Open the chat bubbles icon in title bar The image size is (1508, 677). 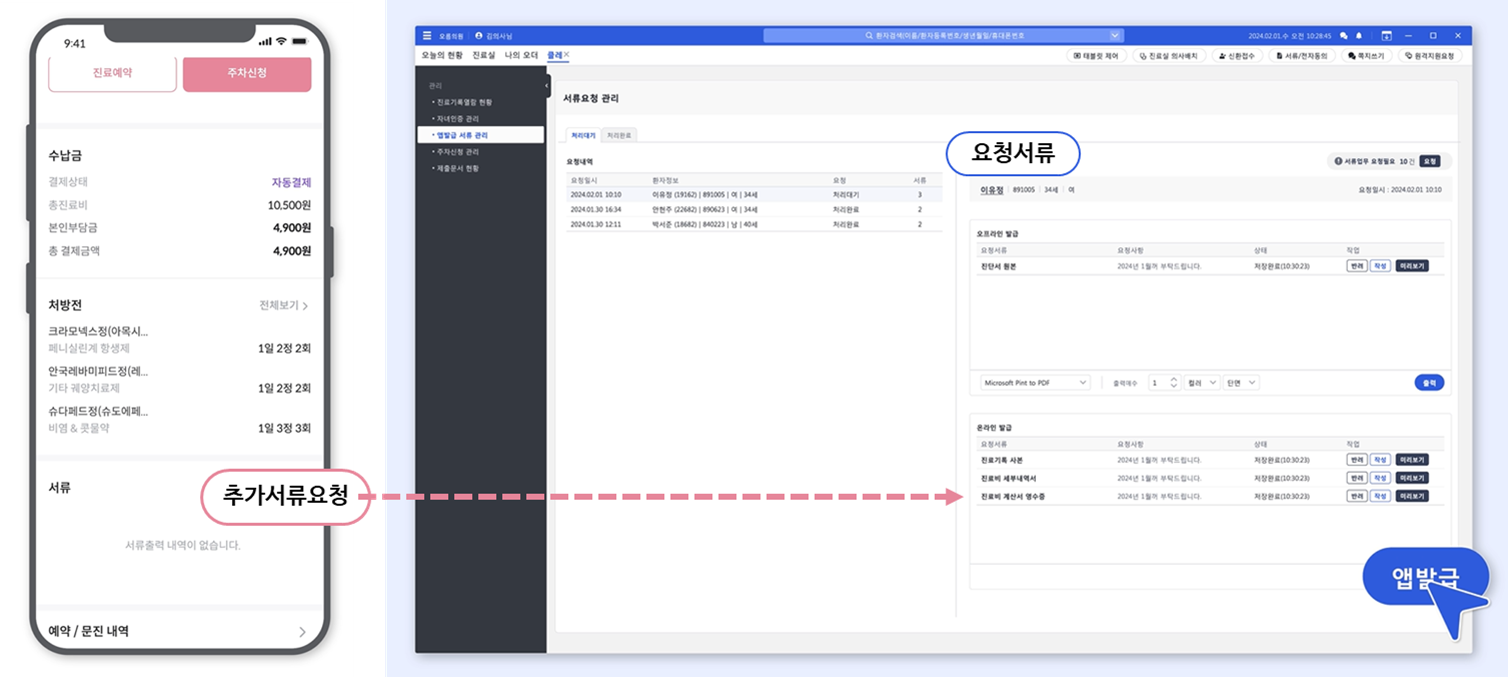(x=1344, y=35)
